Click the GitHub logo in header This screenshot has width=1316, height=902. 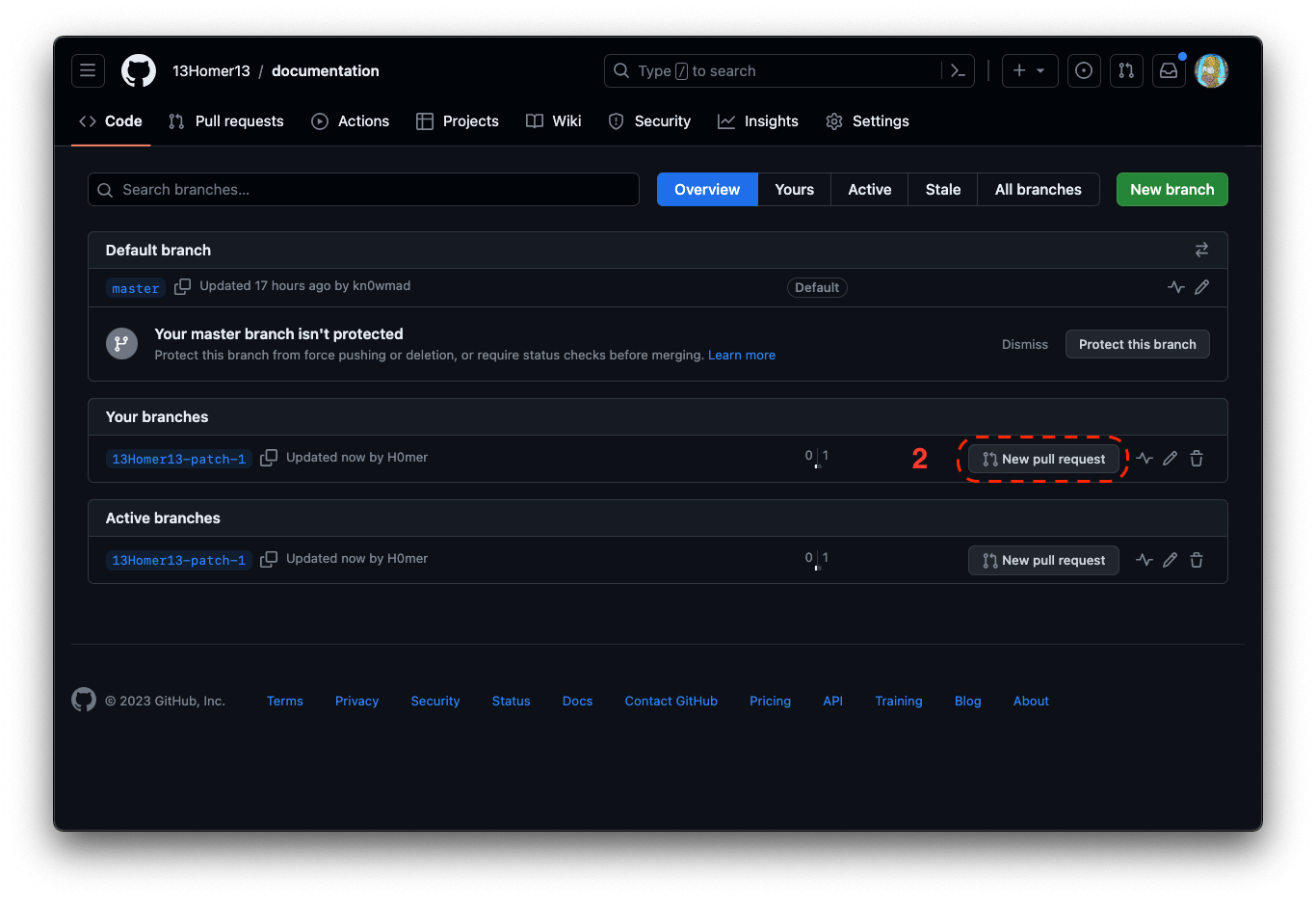click(x=139, y=71)
